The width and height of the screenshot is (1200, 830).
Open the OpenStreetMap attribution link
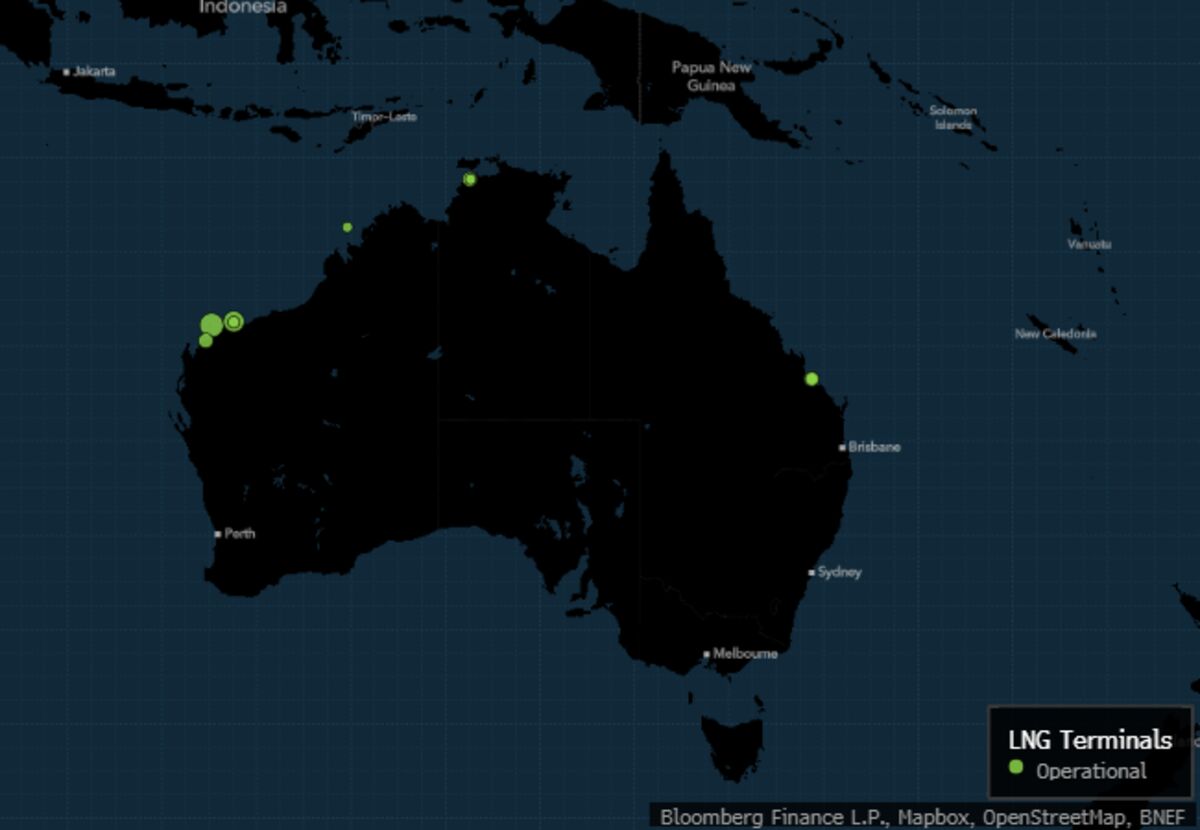tap(1052, 817)
